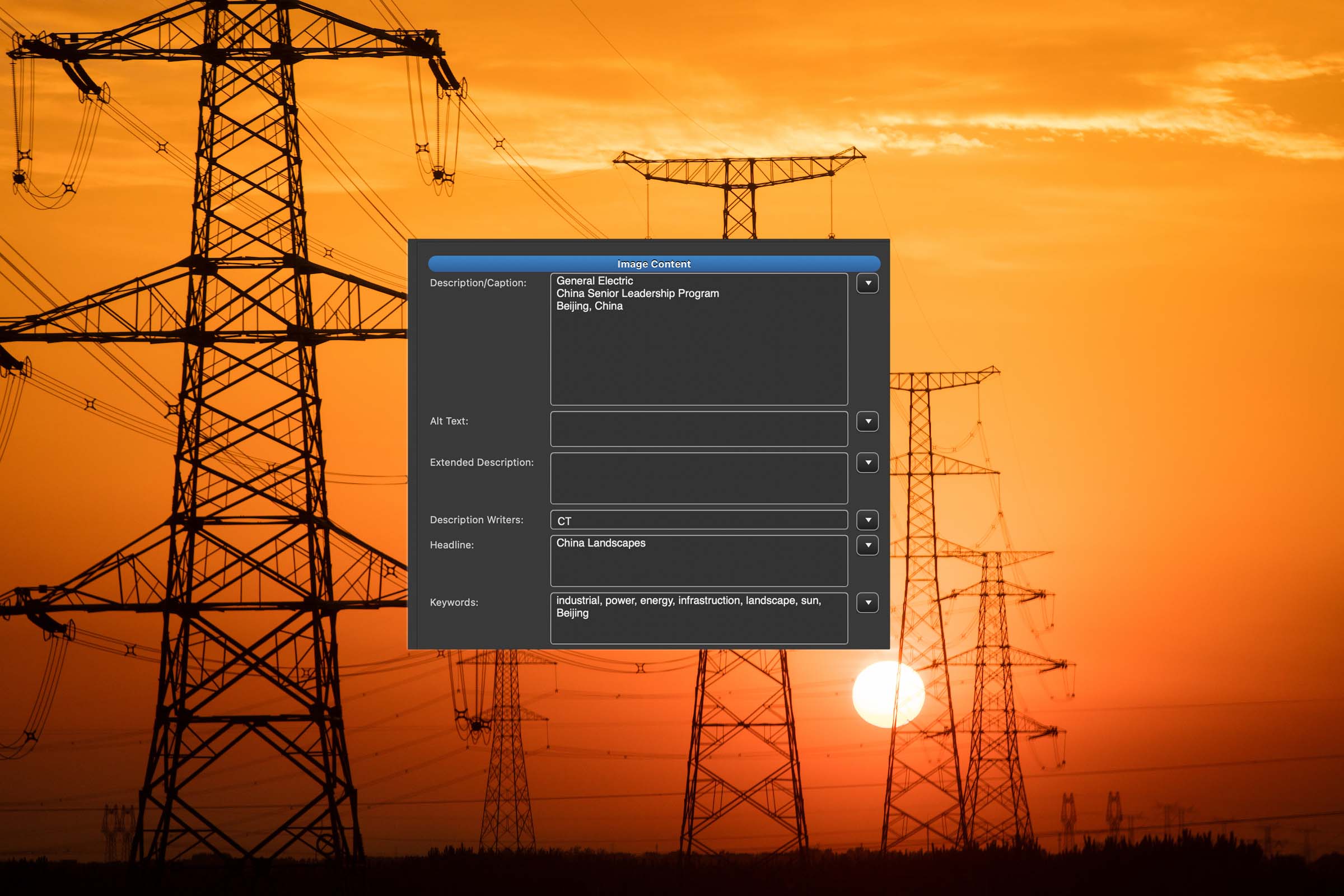Click the 'Keywords:' field label
Viewport: 1344px width, 896px height.
pos(454,603)
